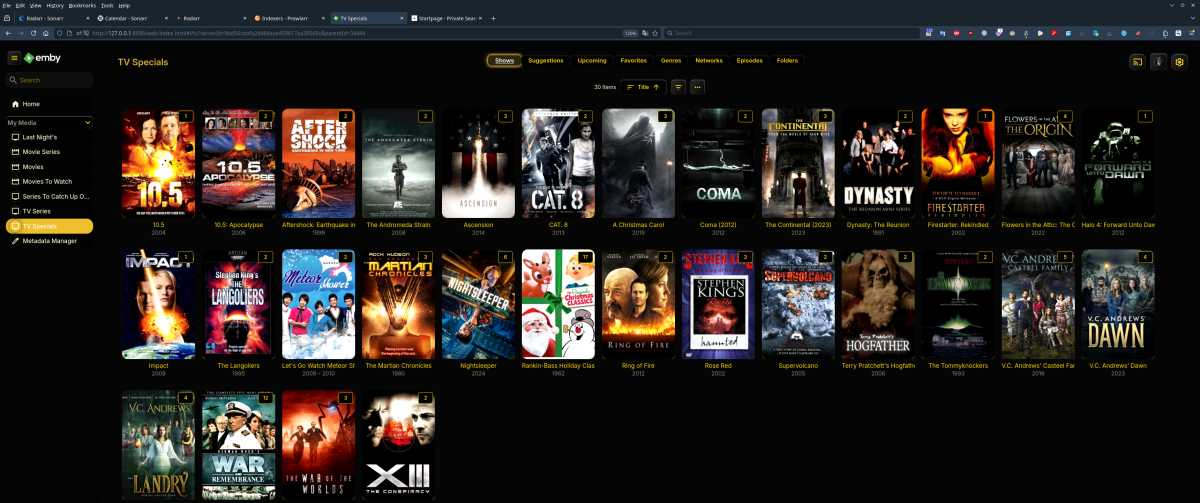
Task: Open the CAT. 8 poster
Action: point(558,163)
